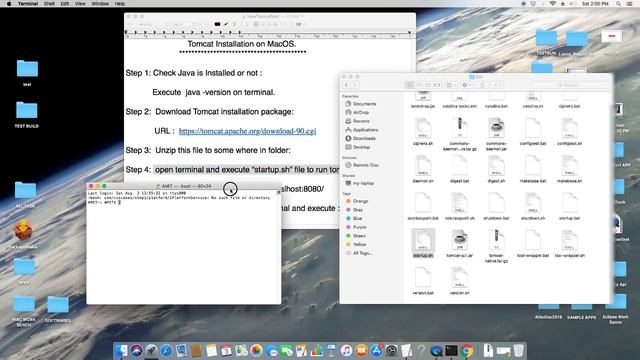Screen dimensions: 640x360
Task: Select tool-wrapper.sh file in Finder
Action: pyautogui.click(x=569, y=244)
